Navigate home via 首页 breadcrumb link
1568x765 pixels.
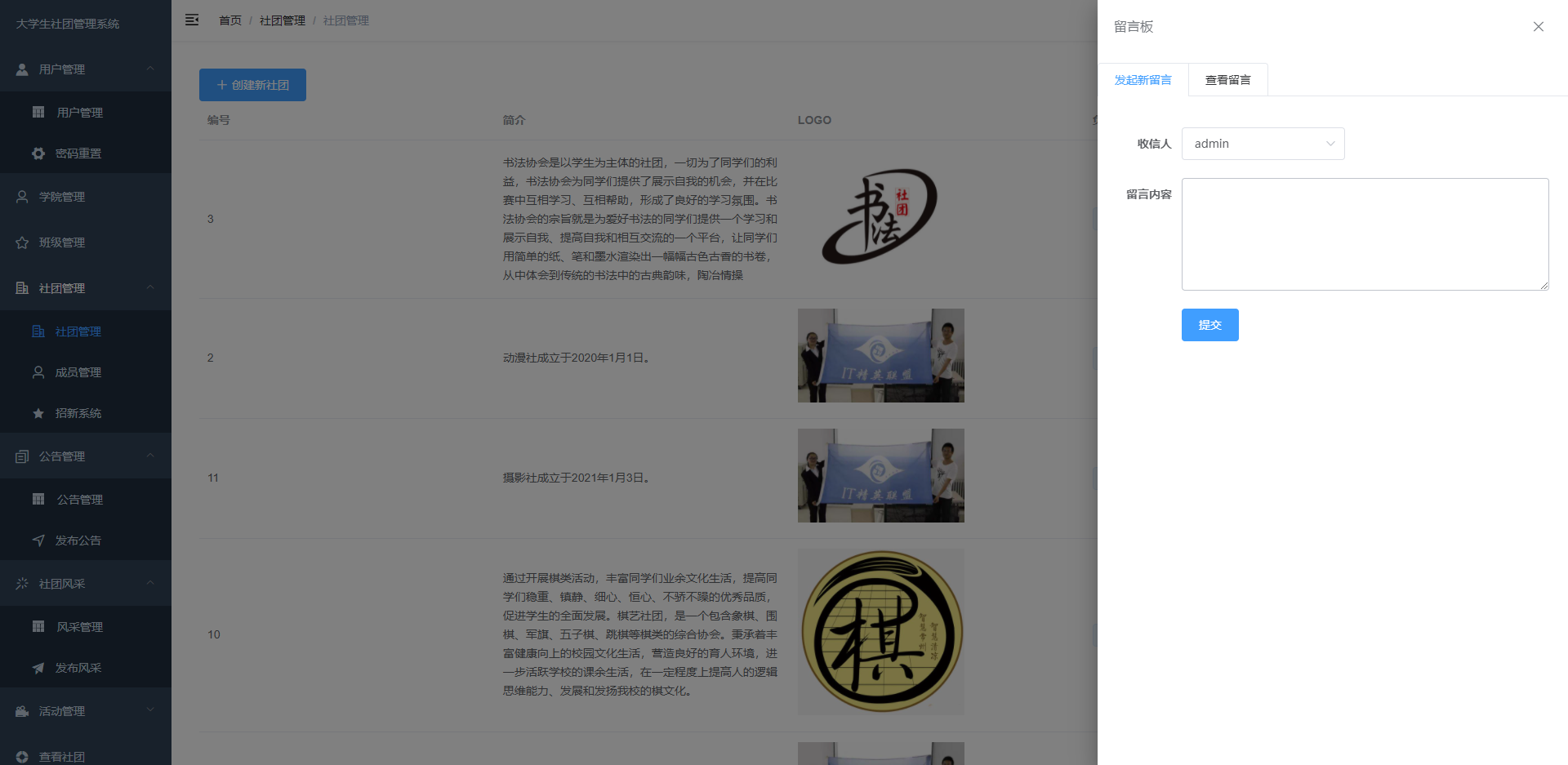point(229,20)
